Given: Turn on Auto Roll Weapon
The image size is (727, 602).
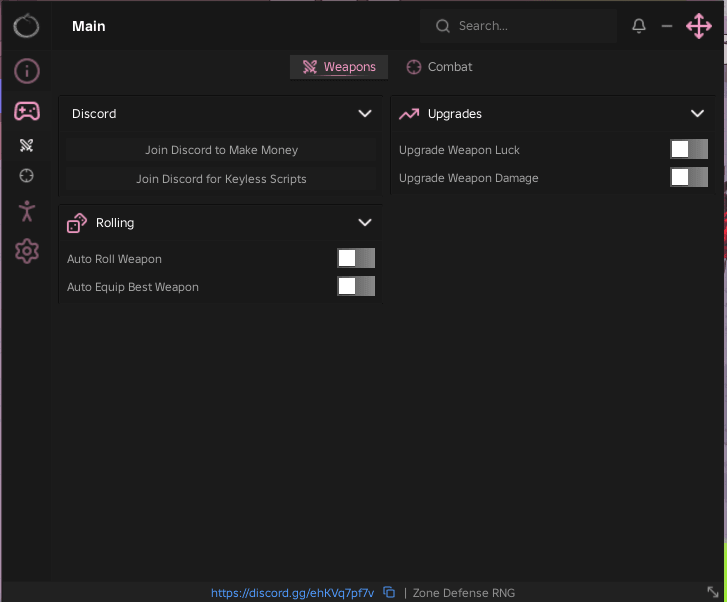Looking at the screenshot, I should (x=356, y=258).
